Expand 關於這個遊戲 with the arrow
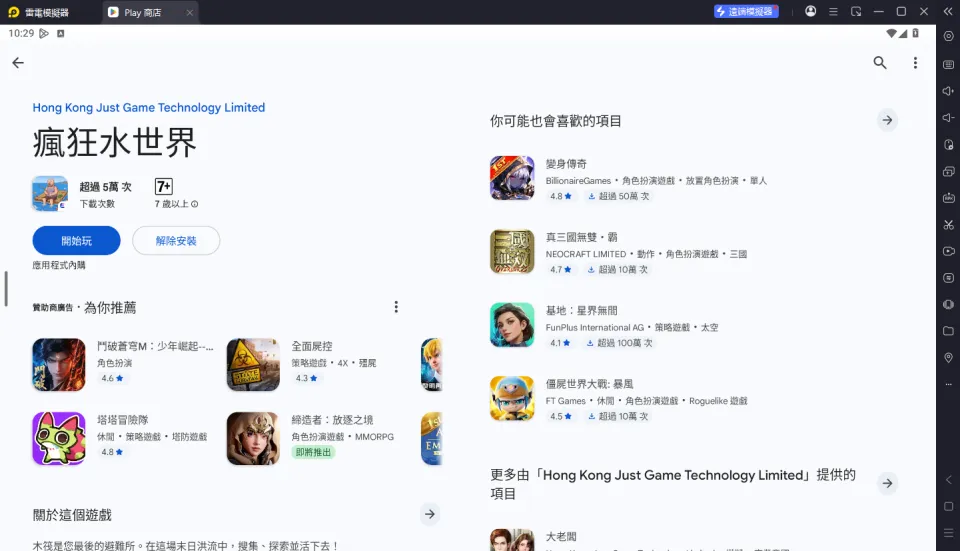The height and width of the screenshot is (551, 960). pyautogui.click(x=430, y=514)
